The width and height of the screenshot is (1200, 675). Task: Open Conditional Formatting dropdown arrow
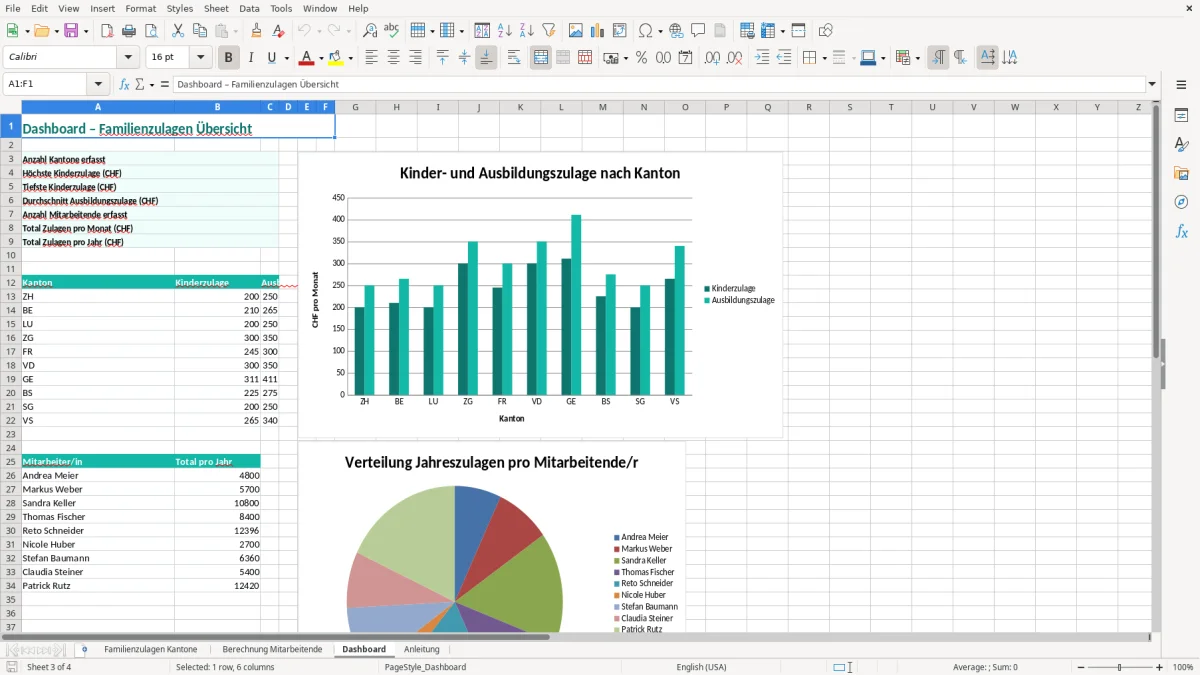click(917, 58)
